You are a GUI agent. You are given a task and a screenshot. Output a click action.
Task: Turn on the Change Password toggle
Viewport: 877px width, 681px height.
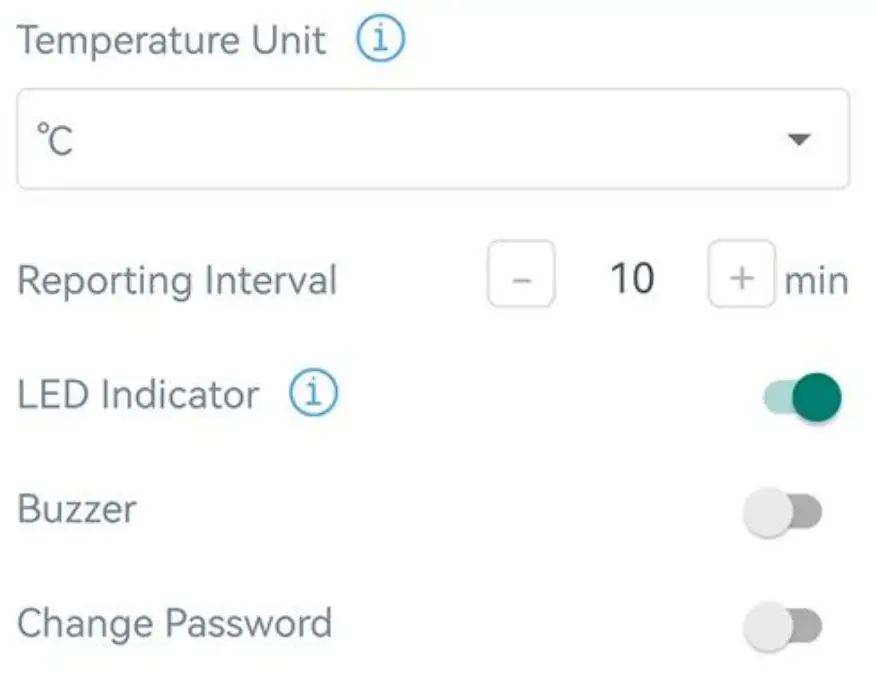pos(785,623)
